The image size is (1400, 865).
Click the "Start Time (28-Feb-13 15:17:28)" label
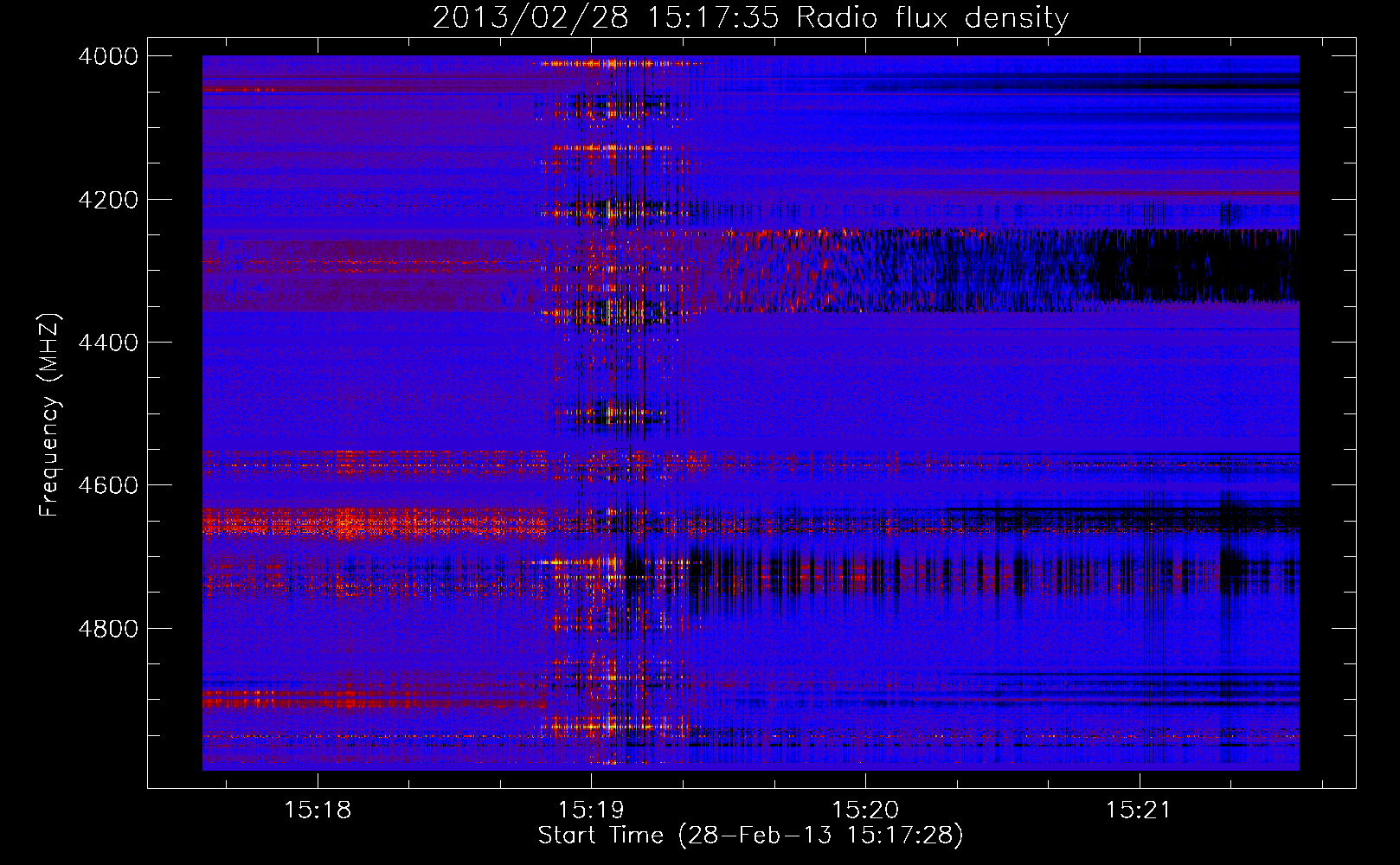(750, 836)
